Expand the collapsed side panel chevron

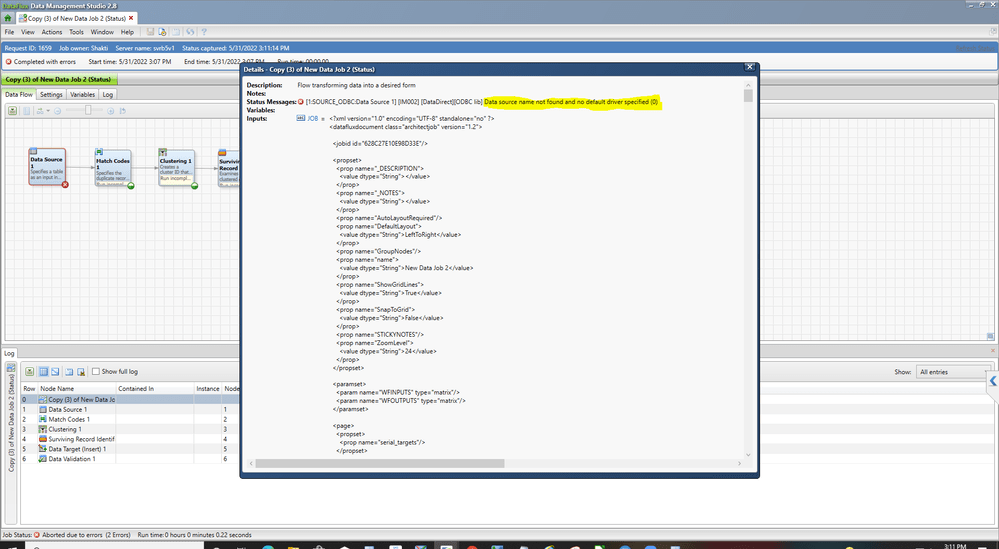pos(993,381)
